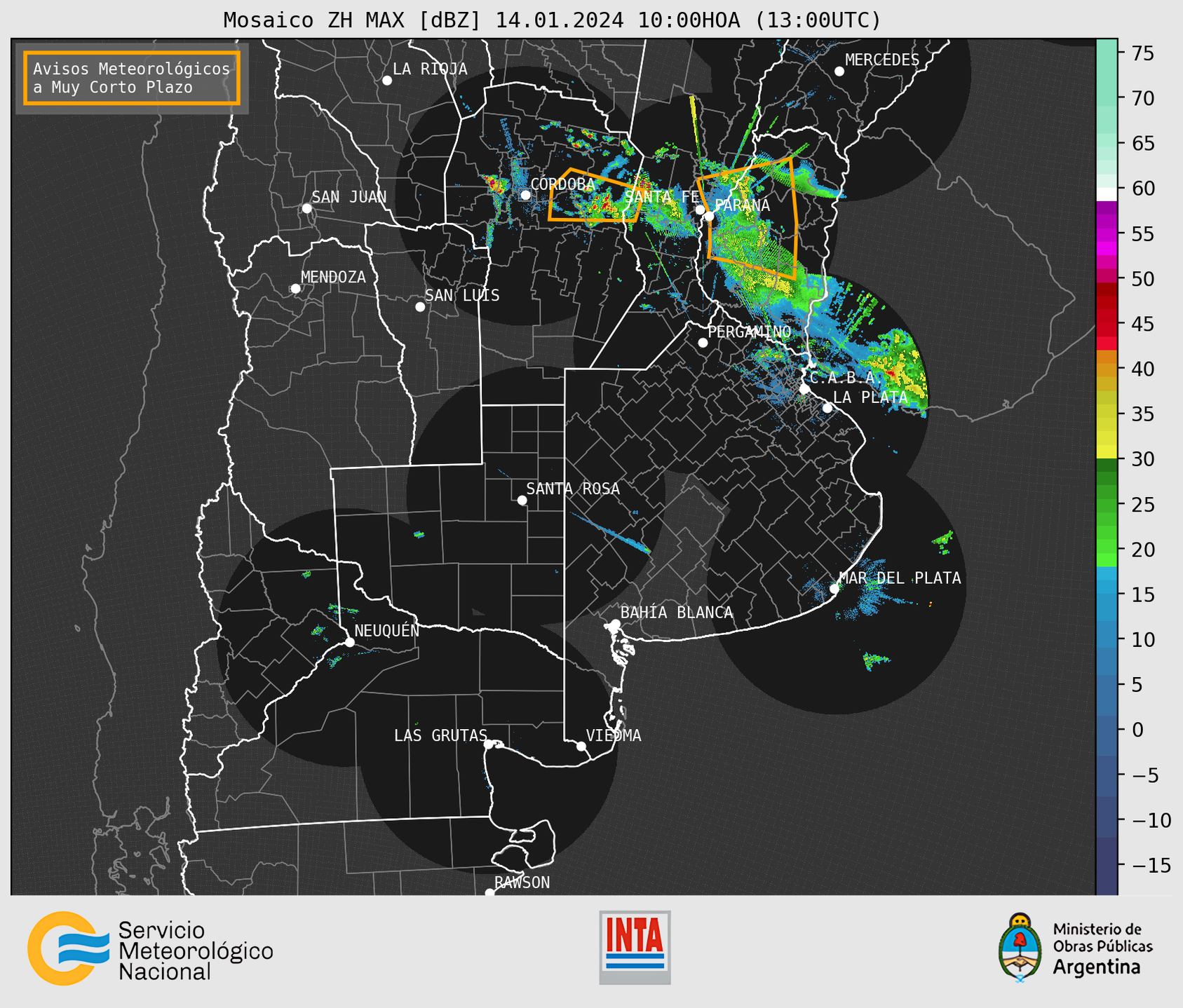Image resolution: width=1183 pixels, height=1008 pixels.
Task: Click the MAR DEL PLATA city marker
Action: pyautogui.click(x=834, y=589)
